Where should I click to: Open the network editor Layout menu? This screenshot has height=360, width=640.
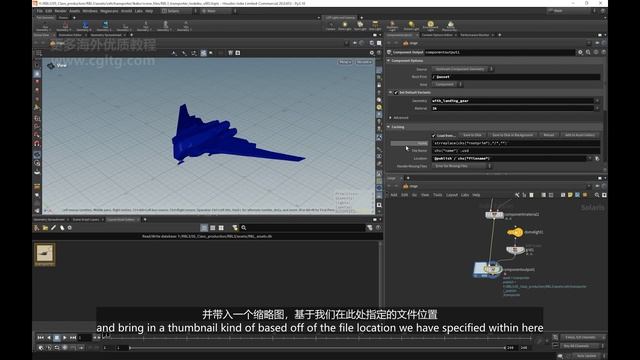(451, 195)
